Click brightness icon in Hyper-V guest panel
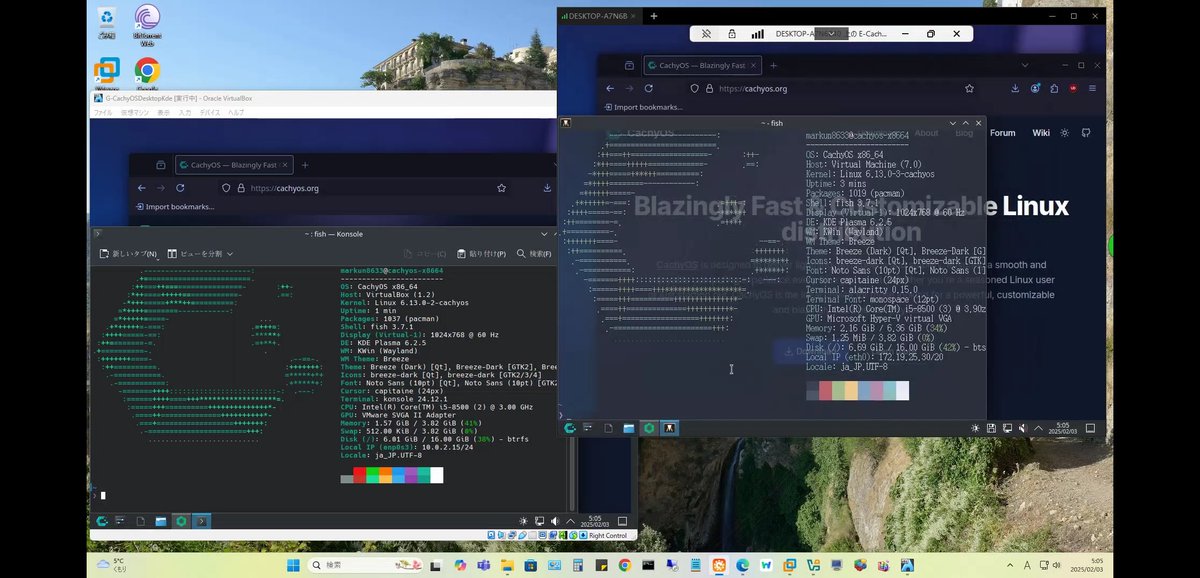The height and width of the screenshot is (578, 1200). (x=975, y=428)
